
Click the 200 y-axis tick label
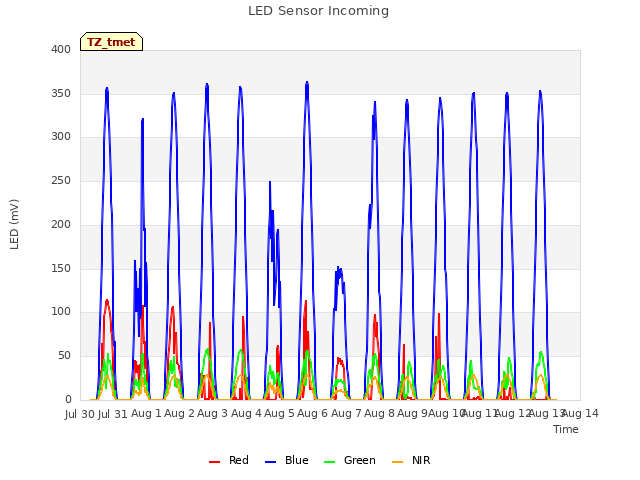click(61, 224)
